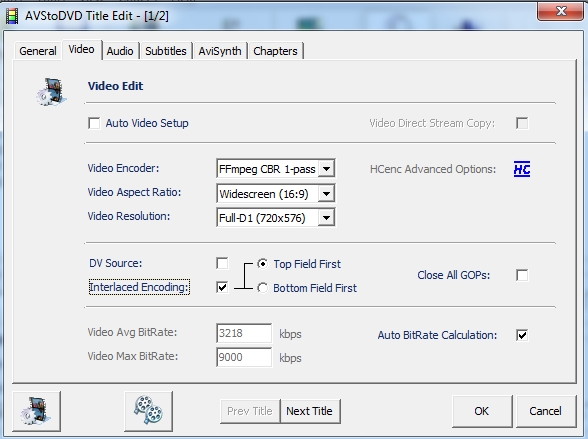Open the AviSynth tab
The image size is (588, 439).
[x=220, y=51]
